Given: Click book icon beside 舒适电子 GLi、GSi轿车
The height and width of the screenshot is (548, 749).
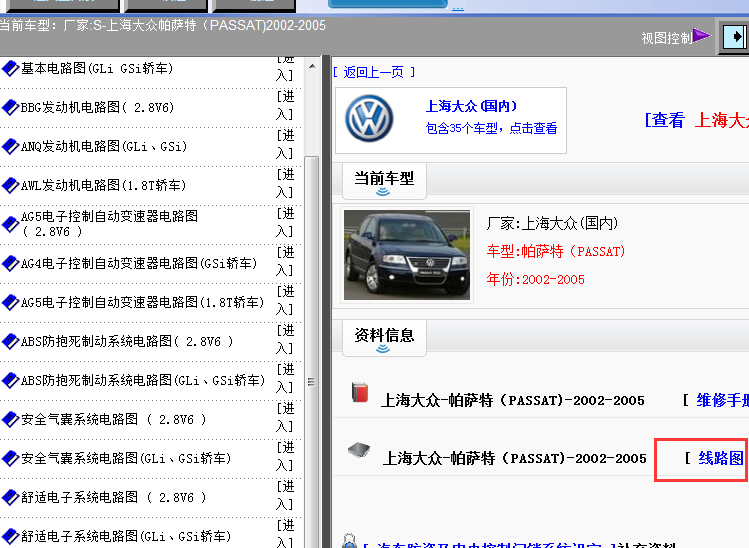Looking at the screenshot, I should [10, 537].
